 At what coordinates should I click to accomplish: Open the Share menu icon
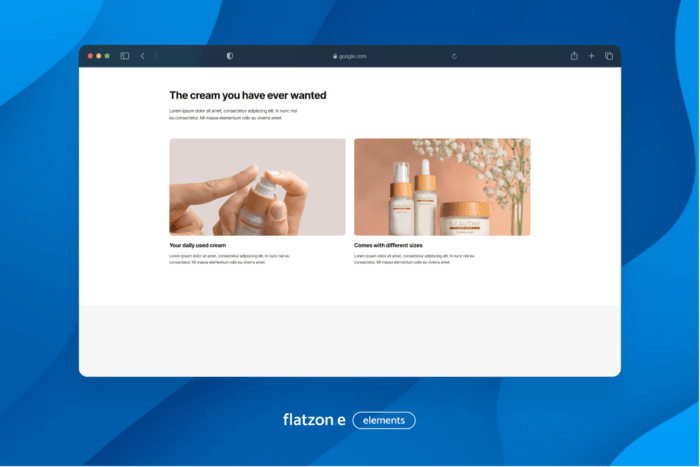[574, 56]
